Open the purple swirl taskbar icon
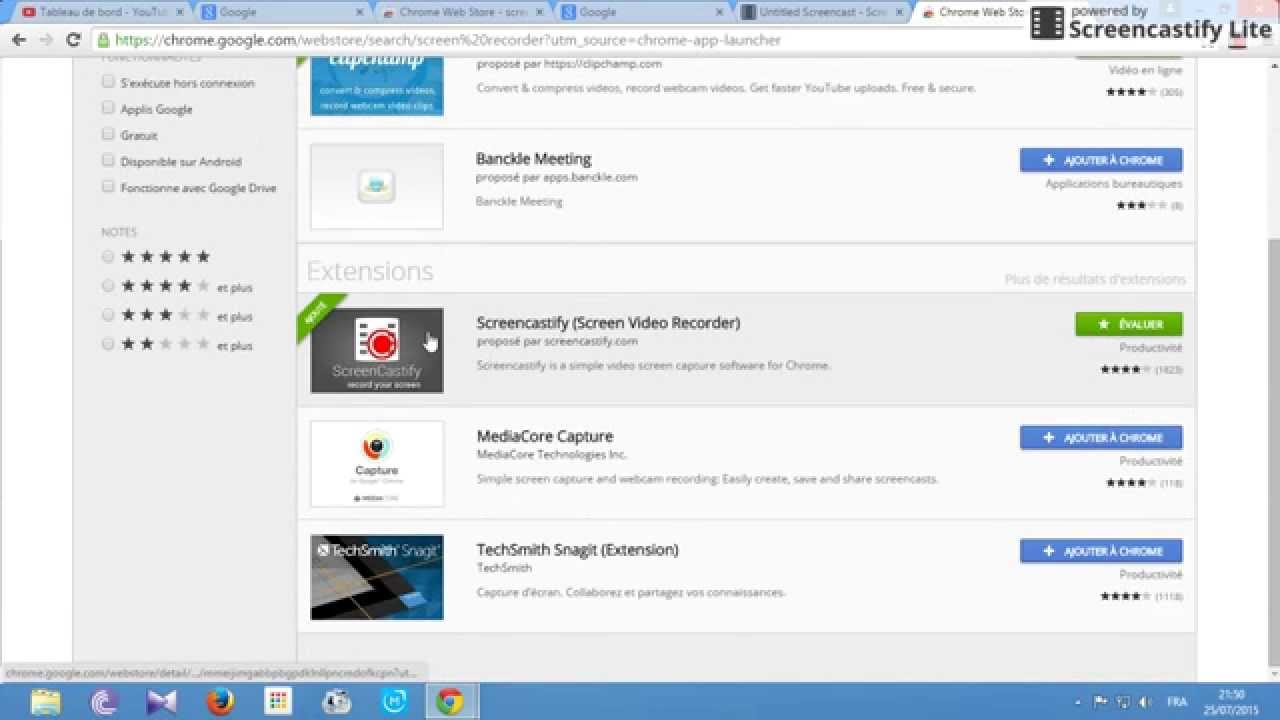This screenshot has width=1280, height=720. [104, 702]
